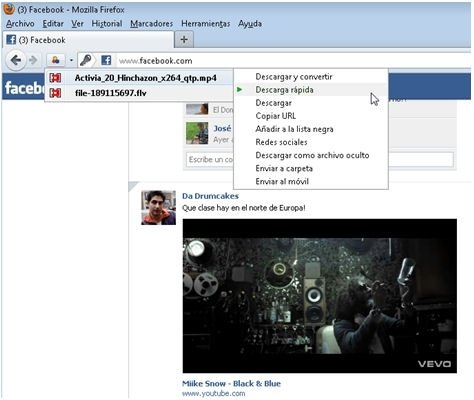
Task: Open a new tab with plus button
Action: [184, 40]
